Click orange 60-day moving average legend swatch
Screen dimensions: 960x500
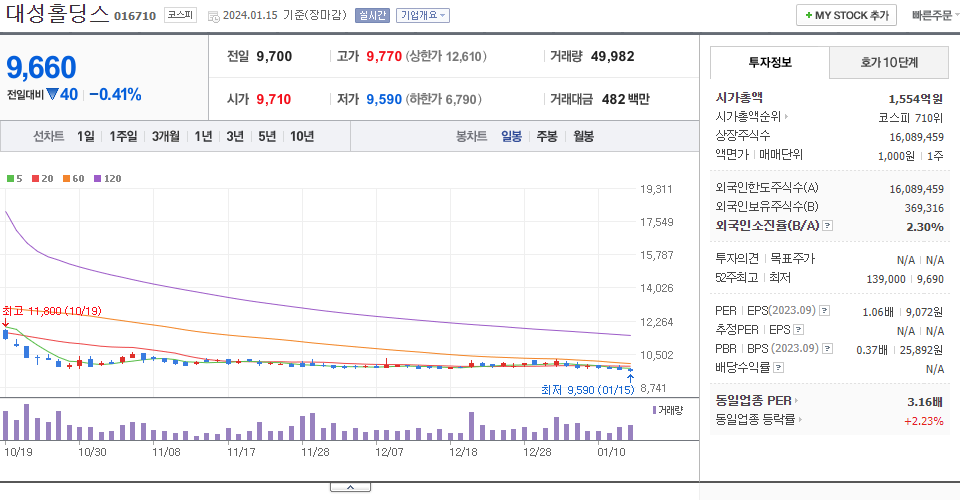coord(66,179)
